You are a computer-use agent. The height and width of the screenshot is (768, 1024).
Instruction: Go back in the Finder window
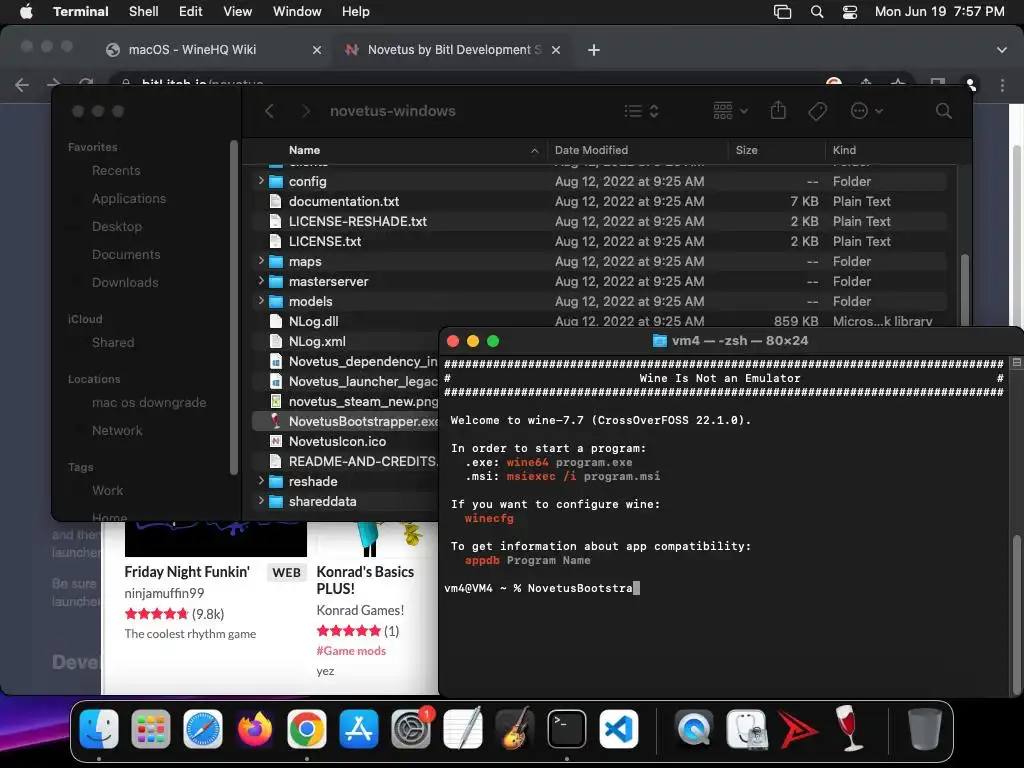(x=269, y=111)
